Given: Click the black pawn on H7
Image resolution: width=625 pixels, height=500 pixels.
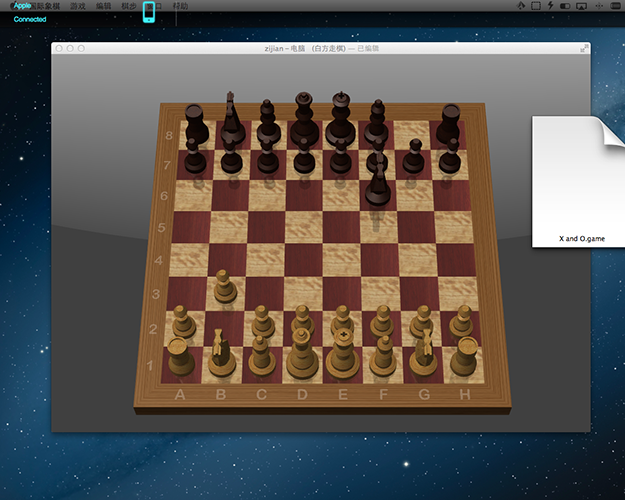Looking at the screenshot, I should (x=450, y=156).
